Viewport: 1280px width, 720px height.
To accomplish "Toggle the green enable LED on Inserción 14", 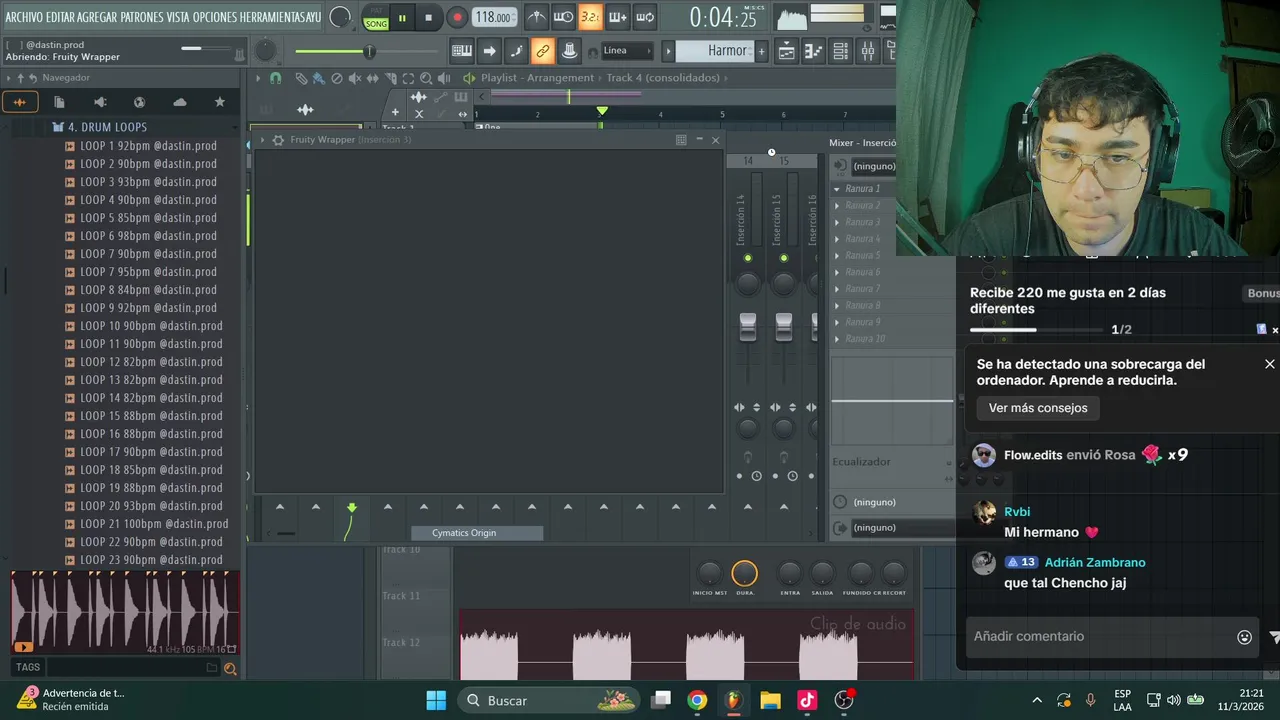I will pos(747,258).
